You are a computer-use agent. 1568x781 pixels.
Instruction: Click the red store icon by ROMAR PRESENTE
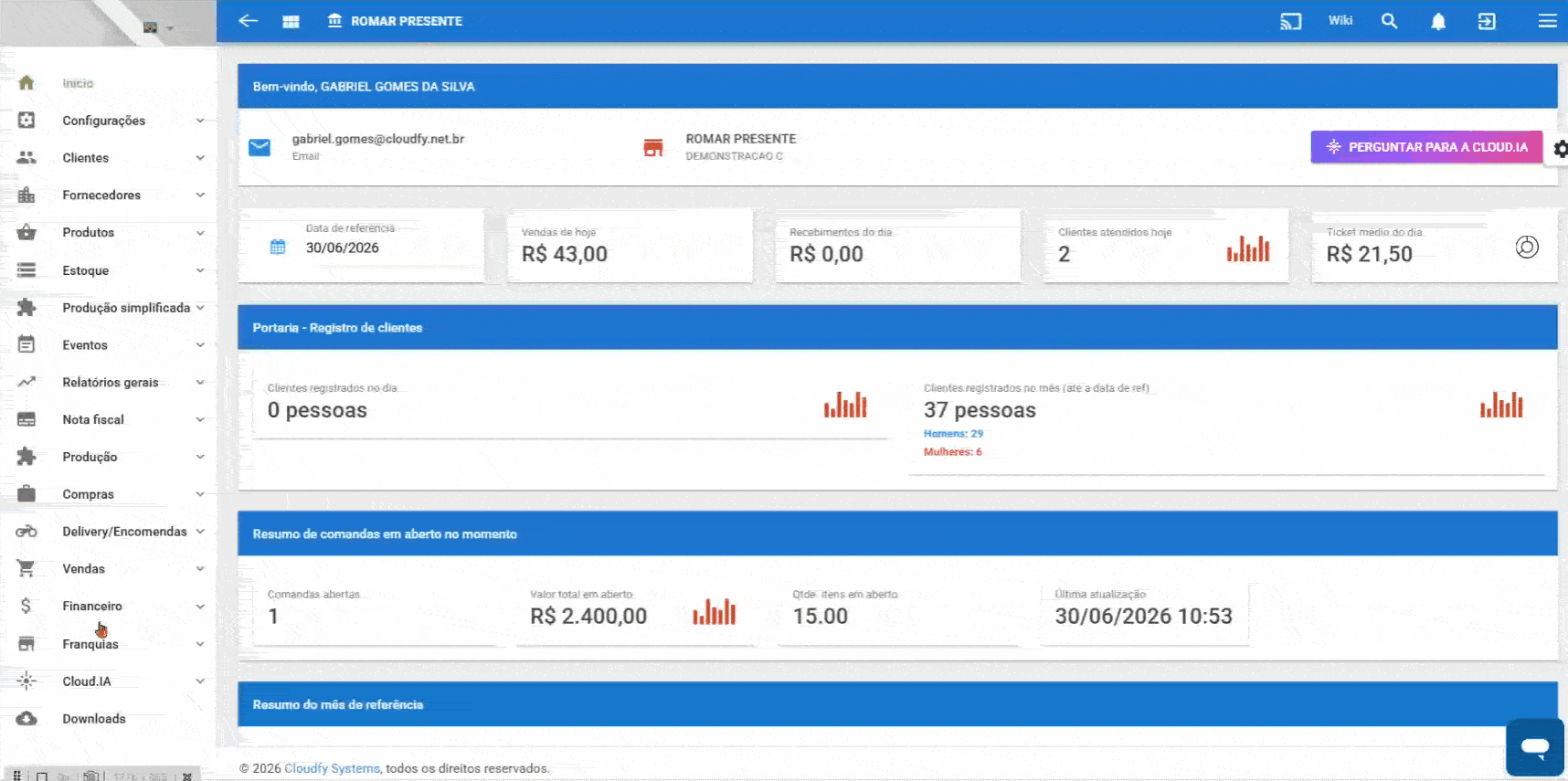click(652, 147)
